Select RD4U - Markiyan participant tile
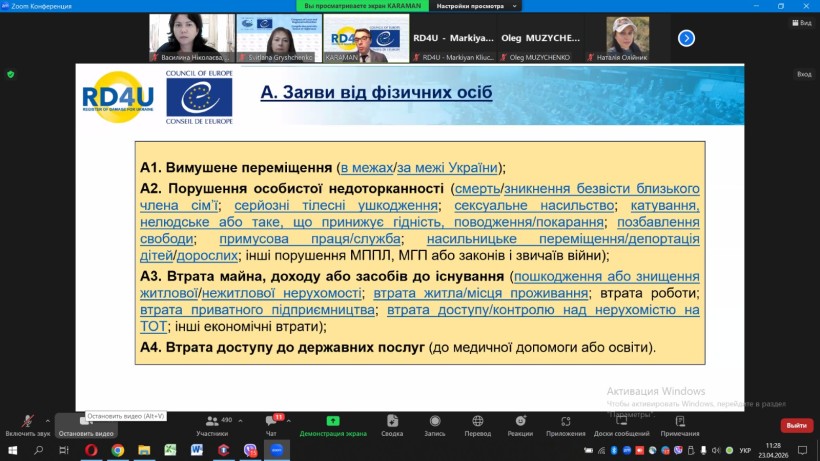Viewport: 820px width, 461px height. click(x=453, y=38)
